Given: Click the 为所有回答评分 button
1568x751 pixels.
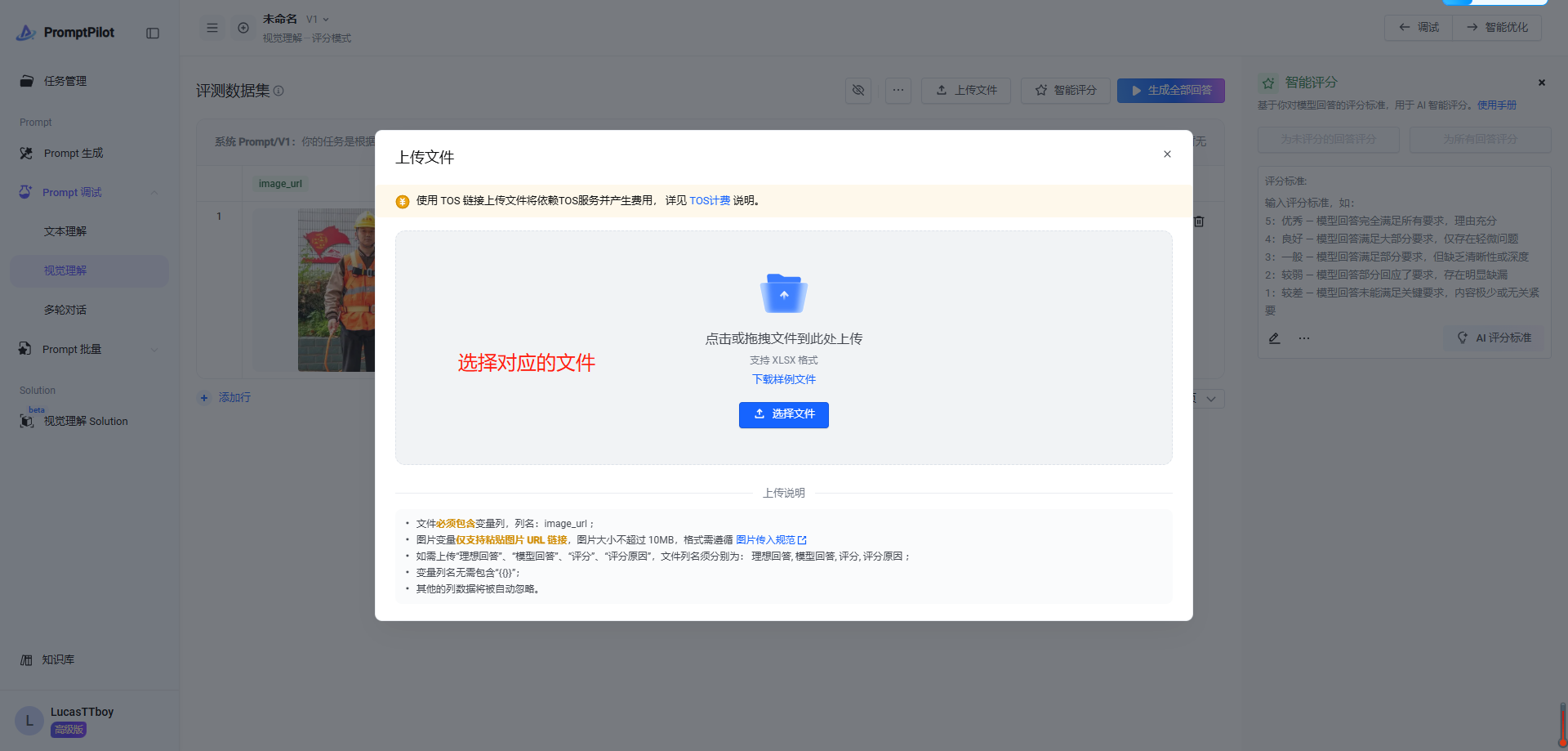Looking at the screenshot, I should [1481, 140].
